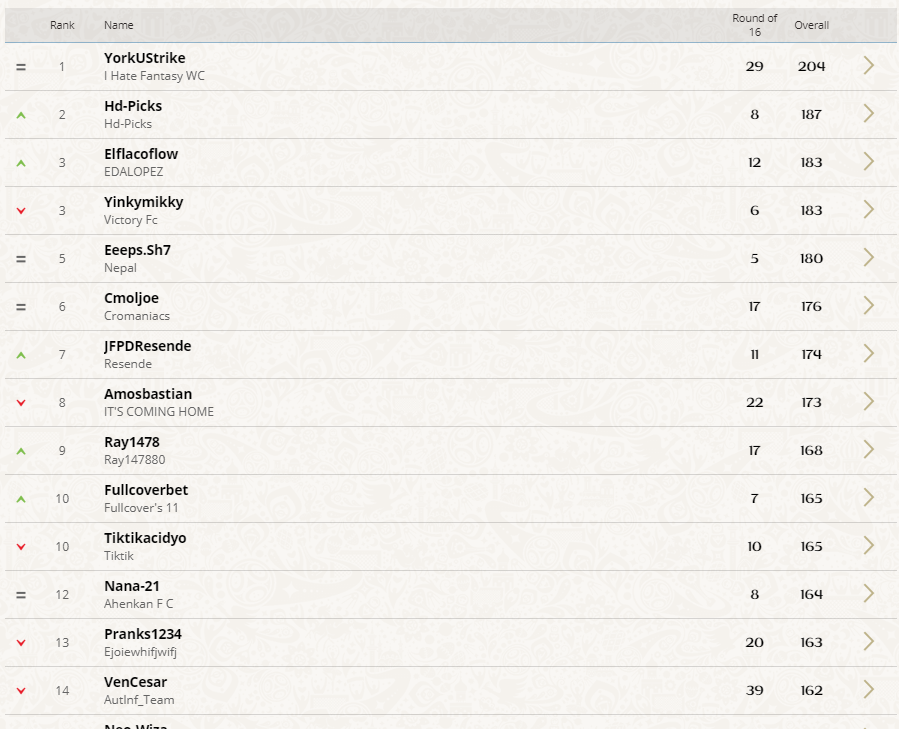Screen dimensions: 899x729
Task: Open Yinkymikky details with right arrow
Action: click(x=869, y=210)
